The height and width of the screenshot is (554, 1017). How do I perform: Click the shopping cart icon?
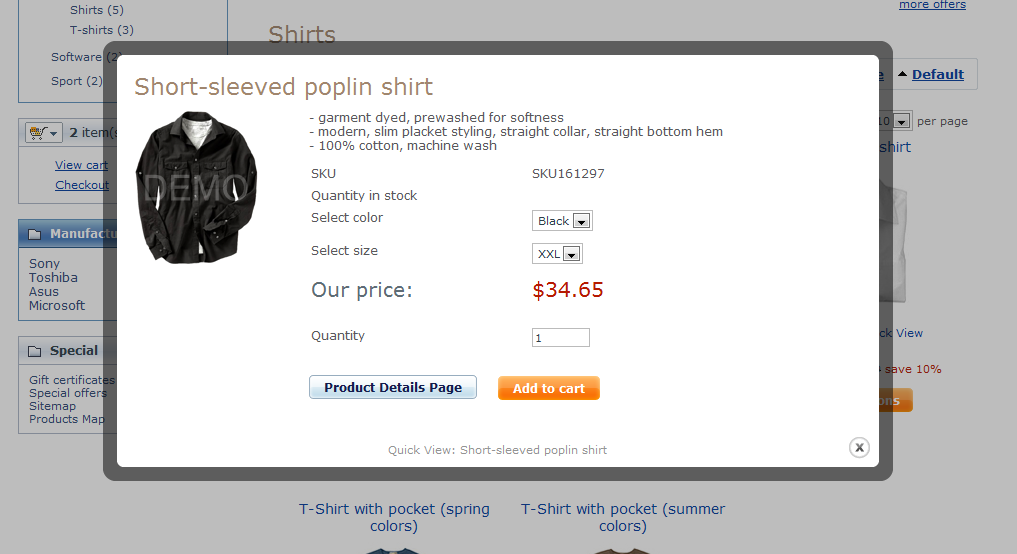[37, 132]
